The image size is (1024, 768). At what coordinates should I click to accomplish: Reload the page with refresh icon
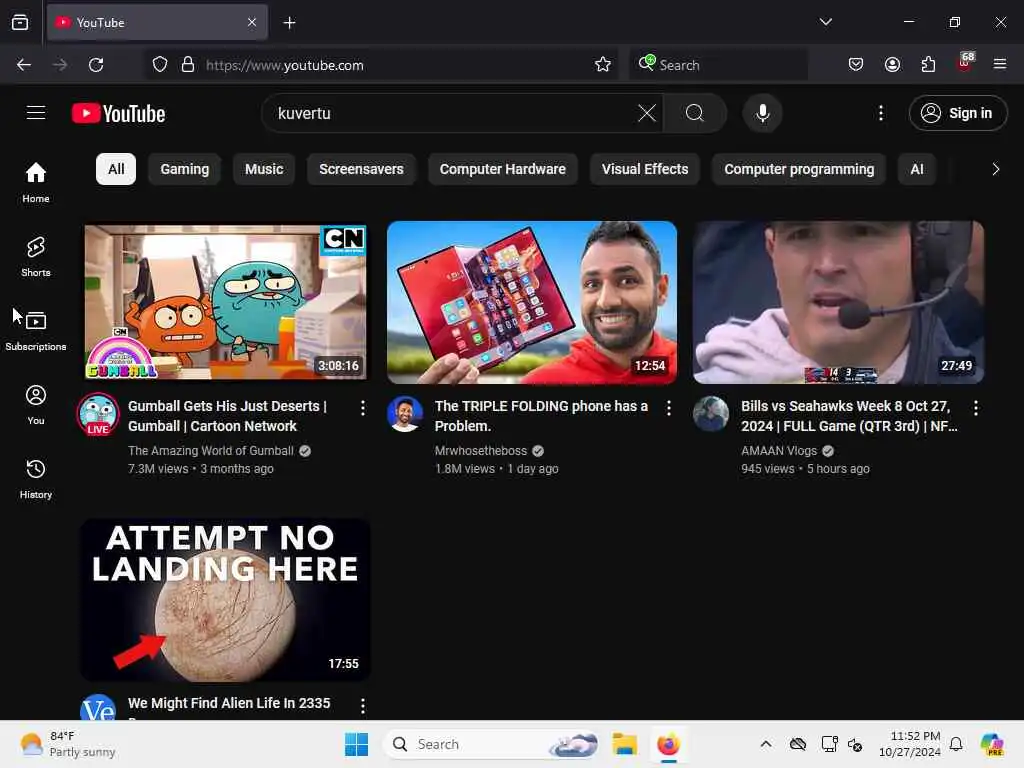[x=96, y=65]
